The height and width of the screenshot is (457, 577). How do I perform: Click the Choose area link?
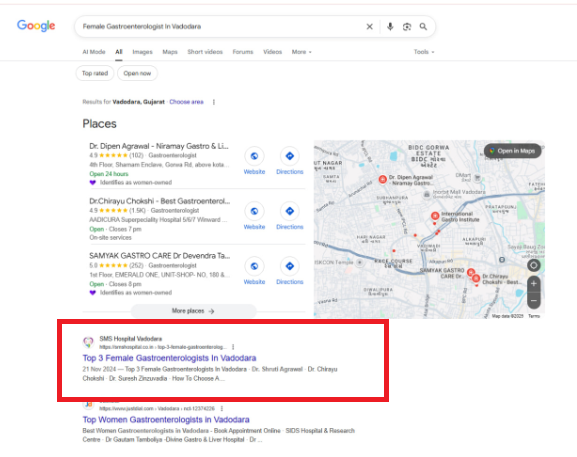point(186,102)
